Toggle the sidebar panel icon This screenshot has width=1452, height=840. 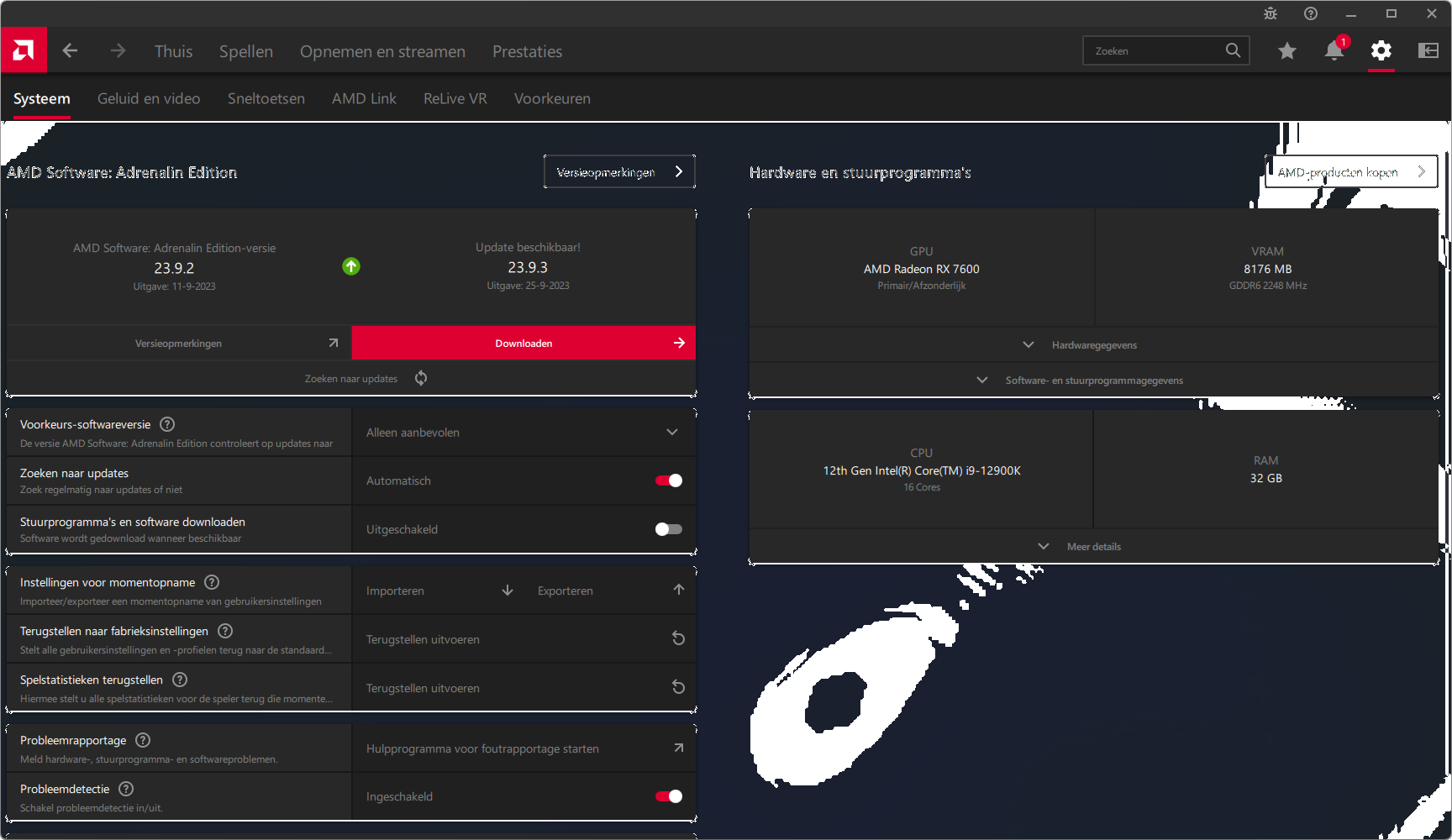pyautogui.click(x=1428, y=51)
